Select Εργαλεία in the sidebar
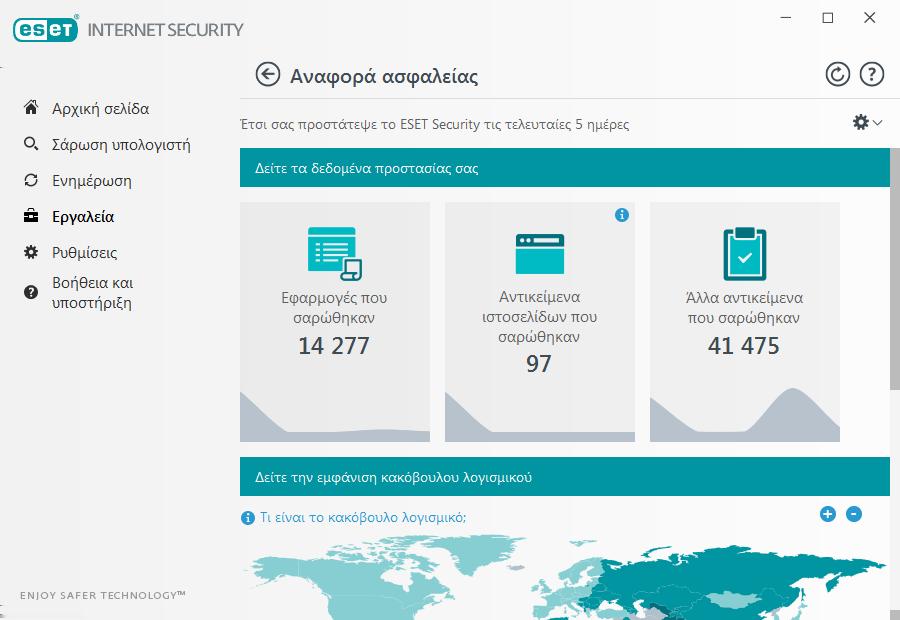This screenshot has height=620, width=900. click(83, 217)
